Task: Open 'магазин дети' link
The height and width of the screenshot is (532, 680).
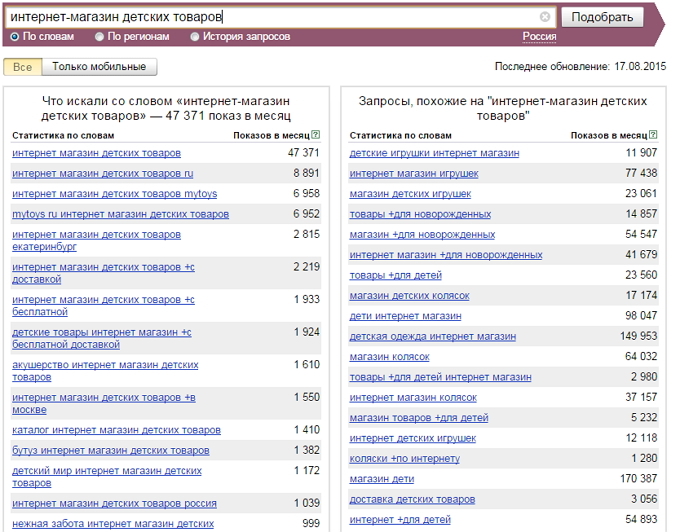Action: [x=382, y=479]
